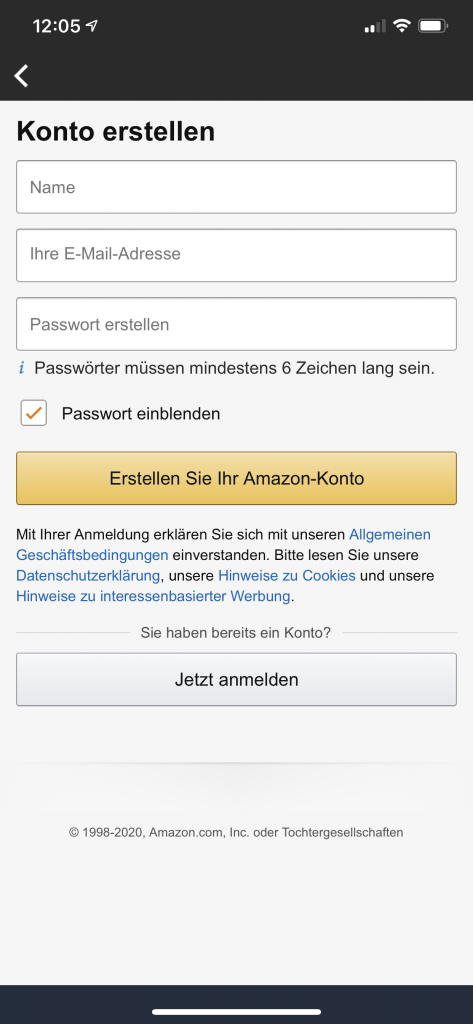
Task: Uncheck the Passwort einblenden checkbox
Action: (x=33, y=413)
